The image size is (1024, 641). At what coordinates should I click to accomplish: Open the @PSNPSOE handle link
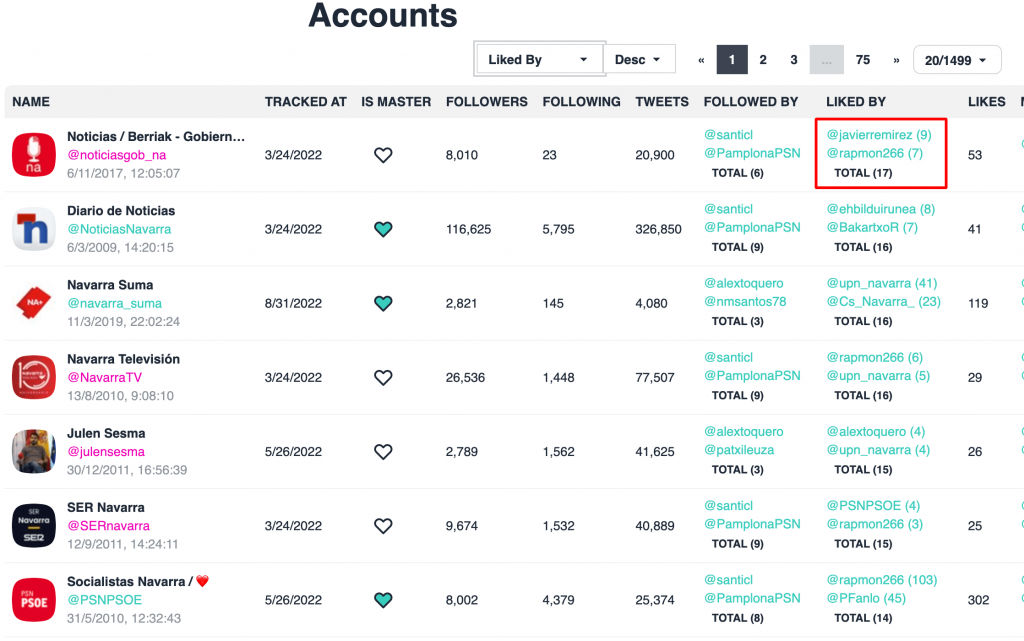tap(104, 599)
